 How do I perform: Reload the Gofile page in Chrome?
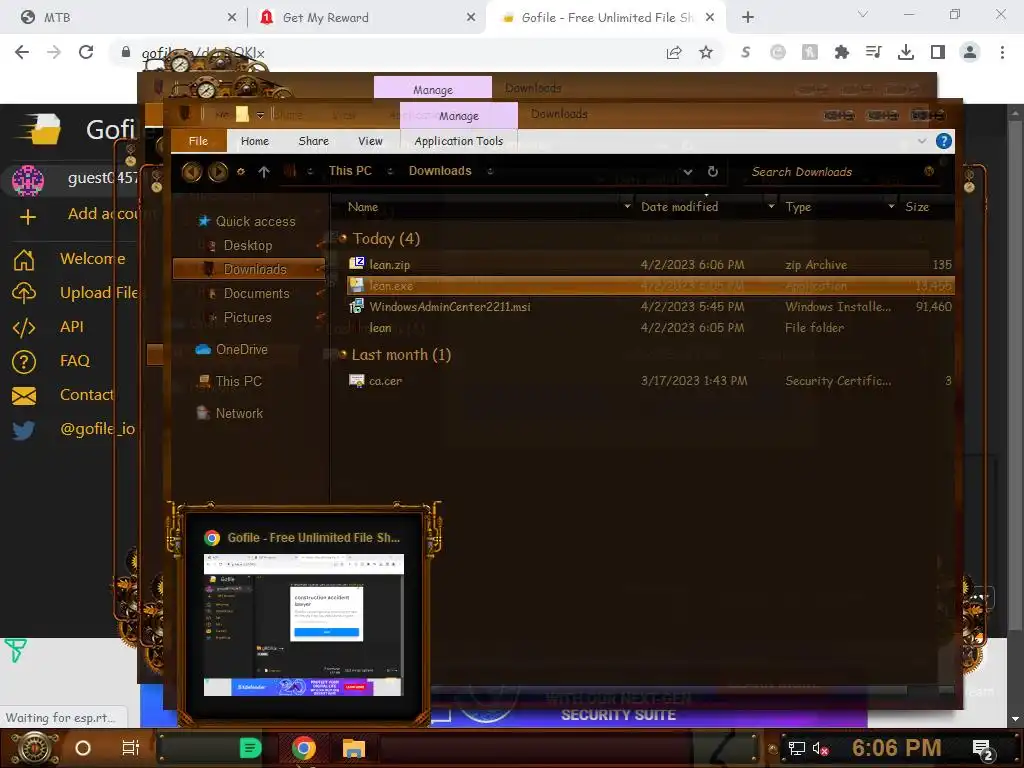coord(86,52)
